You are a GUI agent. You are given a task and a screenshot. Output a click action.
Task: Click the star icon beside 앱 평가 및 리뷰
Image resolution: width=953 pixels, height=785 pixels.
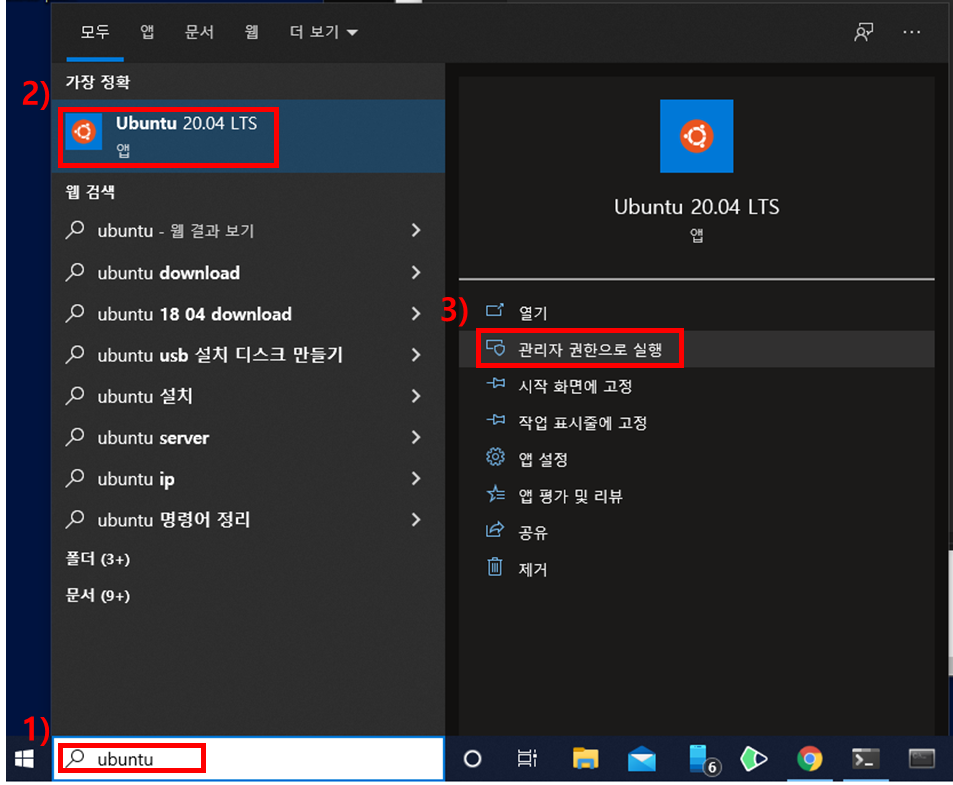495,494
